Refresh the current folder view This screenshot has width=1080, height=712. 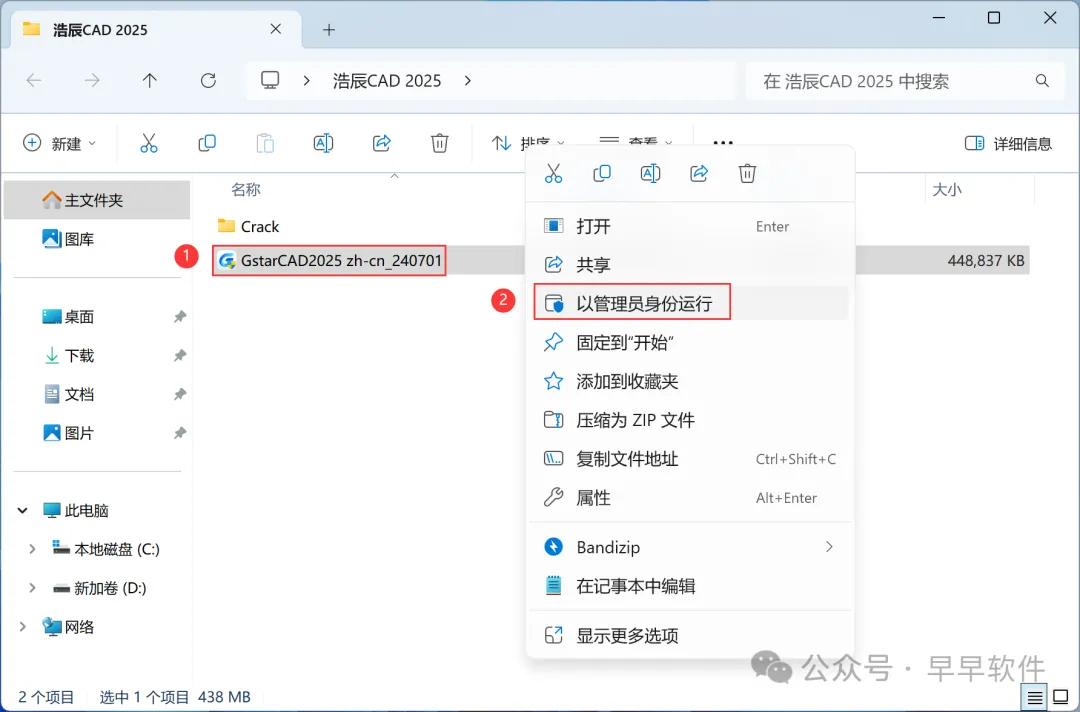click(208, 81)
